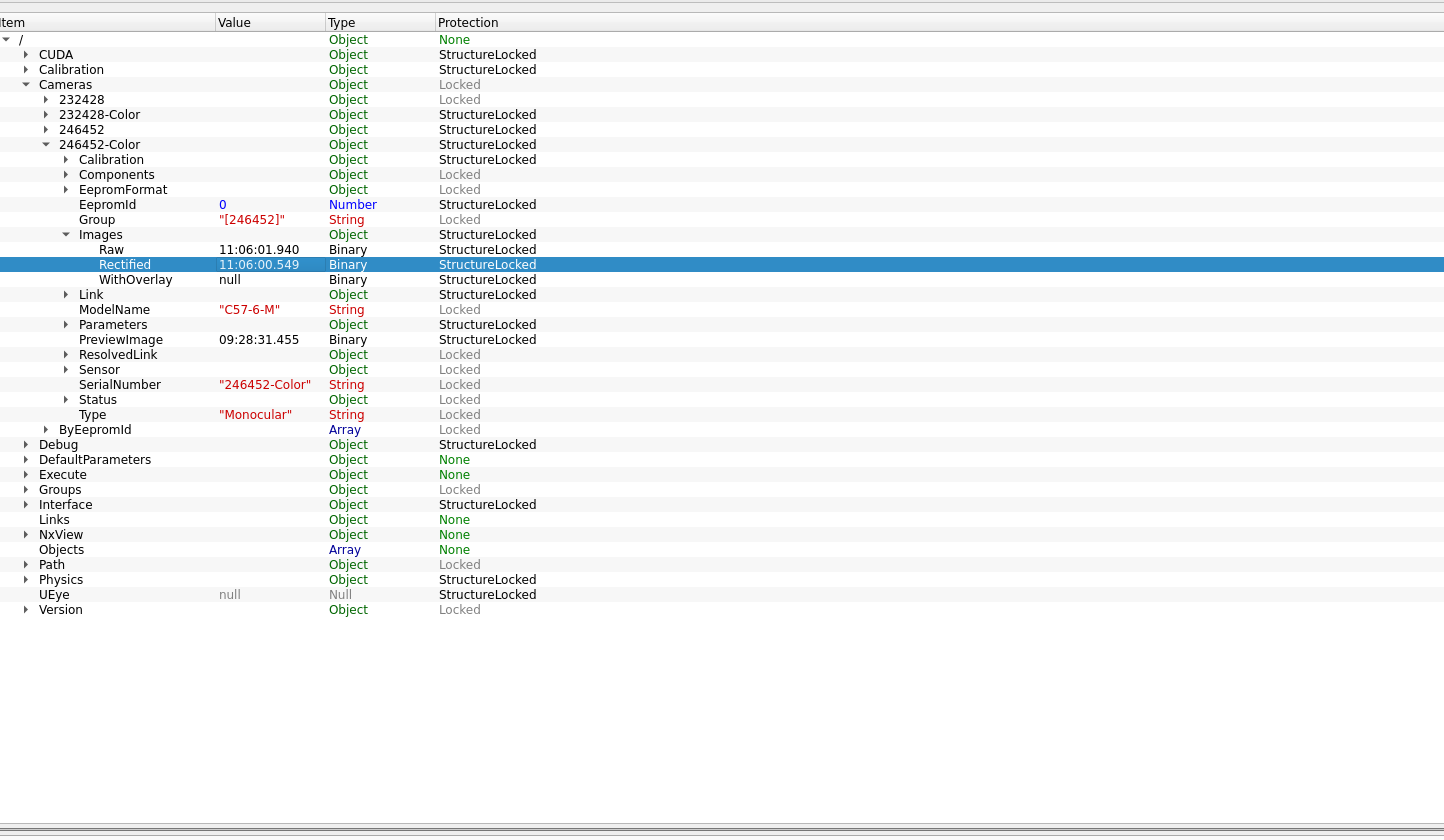Select the highlighted Rectified row
The height and width of the screenshot is (840, 1444).
(x=125, y=265)
